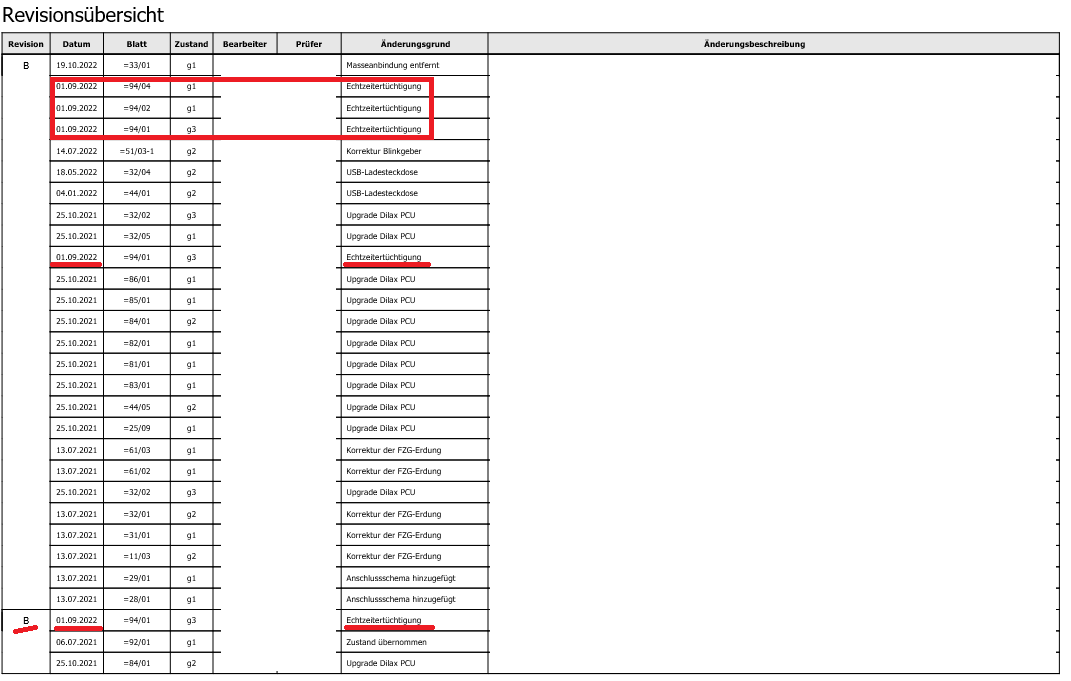Select sheet cell =61/03
The height and width of the screenshot is (681, 1071).
coord(137,450)
